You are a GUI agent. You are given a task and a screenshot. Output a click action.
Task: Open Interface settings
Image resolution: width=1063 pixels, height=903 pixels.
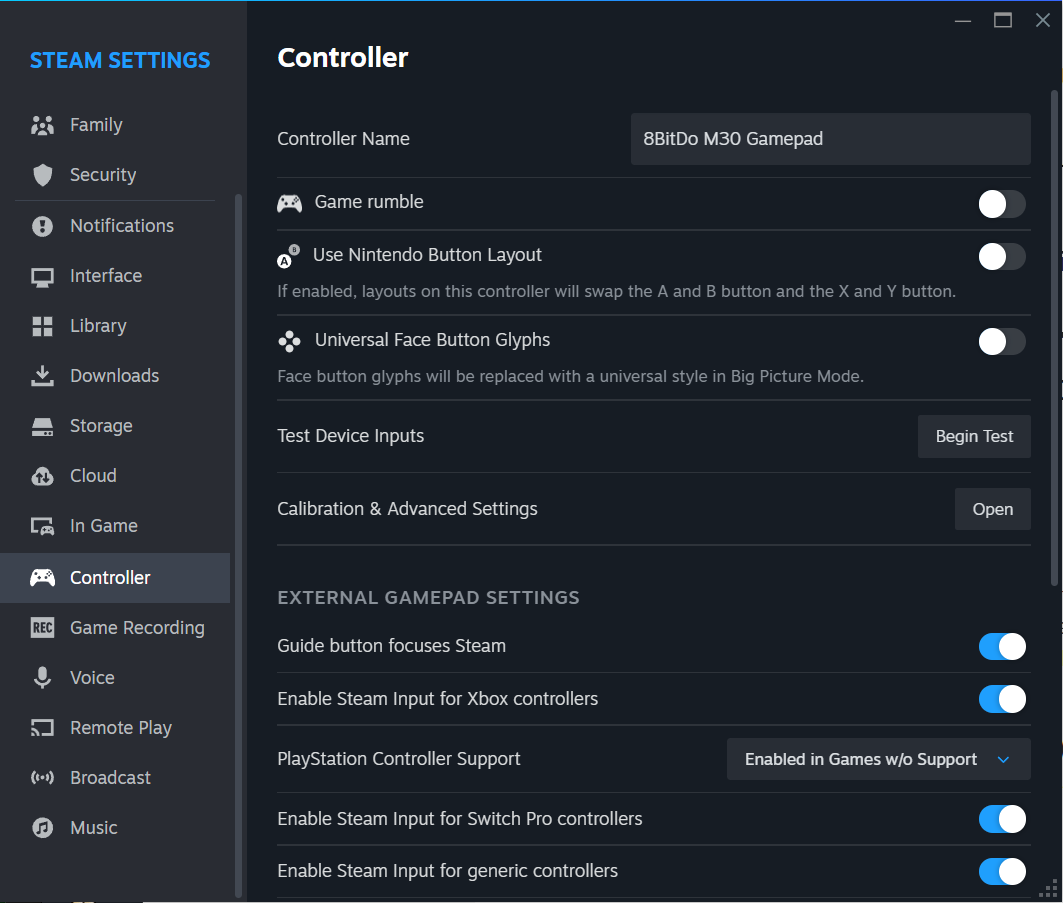point(115,277)
